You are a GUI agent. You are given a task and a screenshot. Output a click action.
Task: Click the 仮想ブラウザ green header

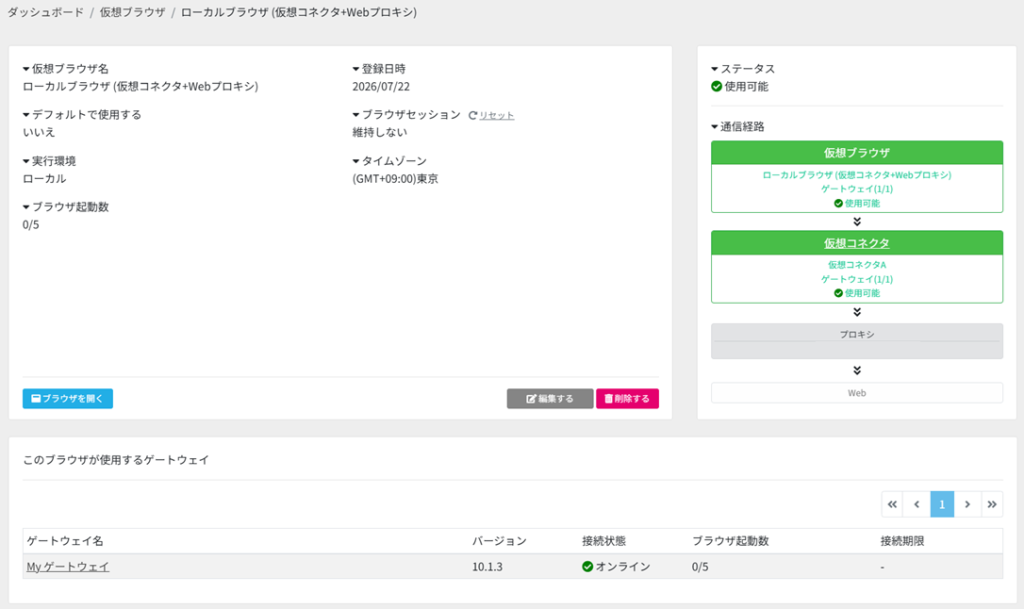point(857,153)
